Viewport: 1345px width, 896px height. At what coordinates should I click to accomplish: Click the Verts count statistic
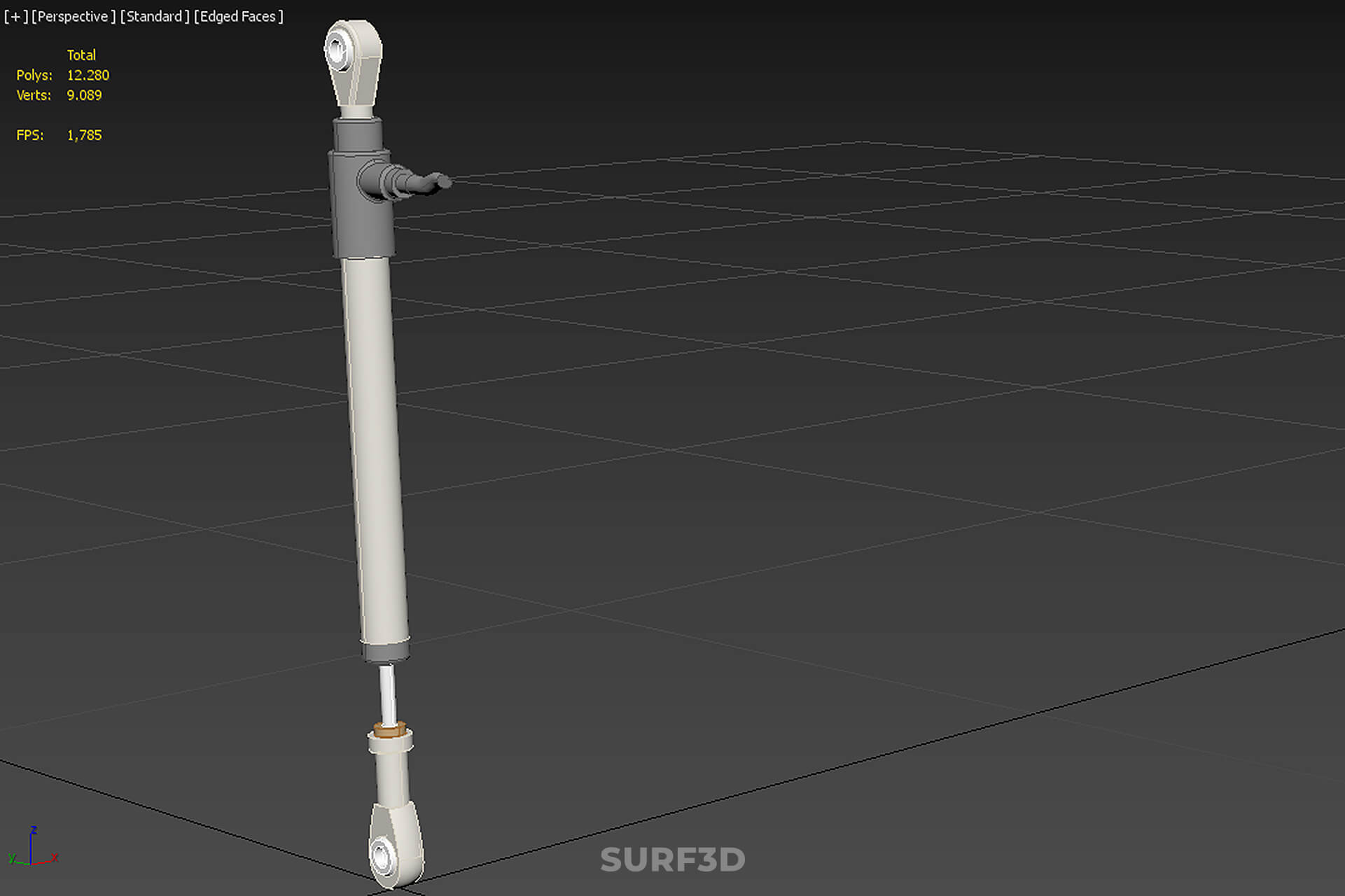(59, 95)
